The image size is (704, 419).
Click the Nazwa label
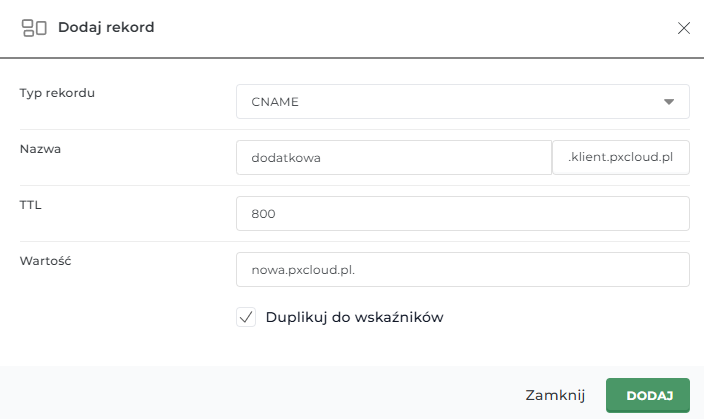(x=41, y=149)
